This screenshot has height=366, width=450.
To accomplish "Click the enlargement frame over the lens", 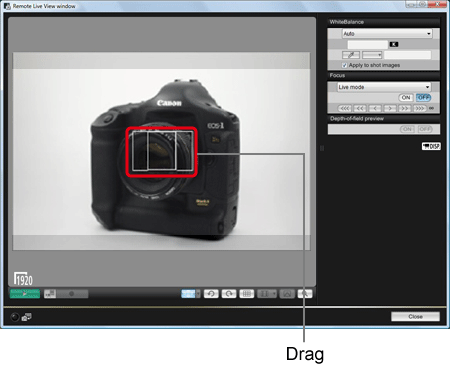I will click(x=162, y=152).
